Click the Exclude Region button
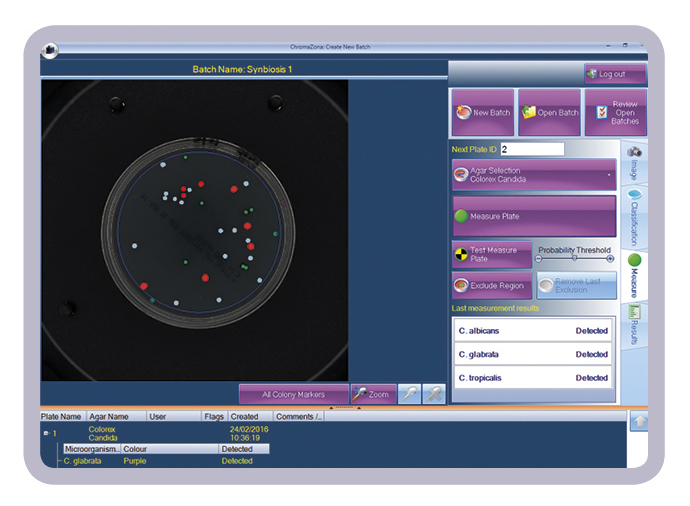 [491, 286]
